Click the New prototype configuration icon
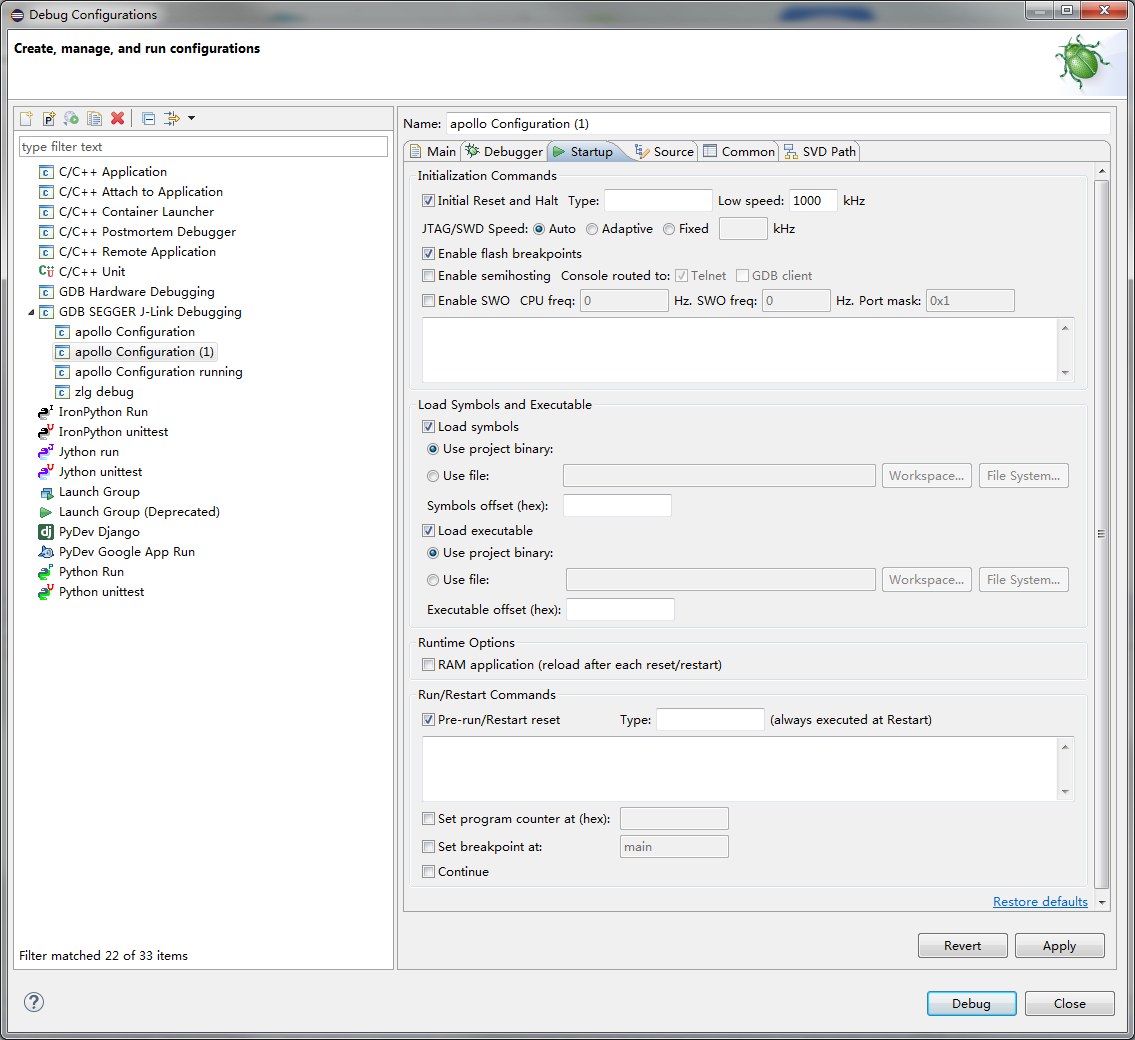 [x=48, y=118]
